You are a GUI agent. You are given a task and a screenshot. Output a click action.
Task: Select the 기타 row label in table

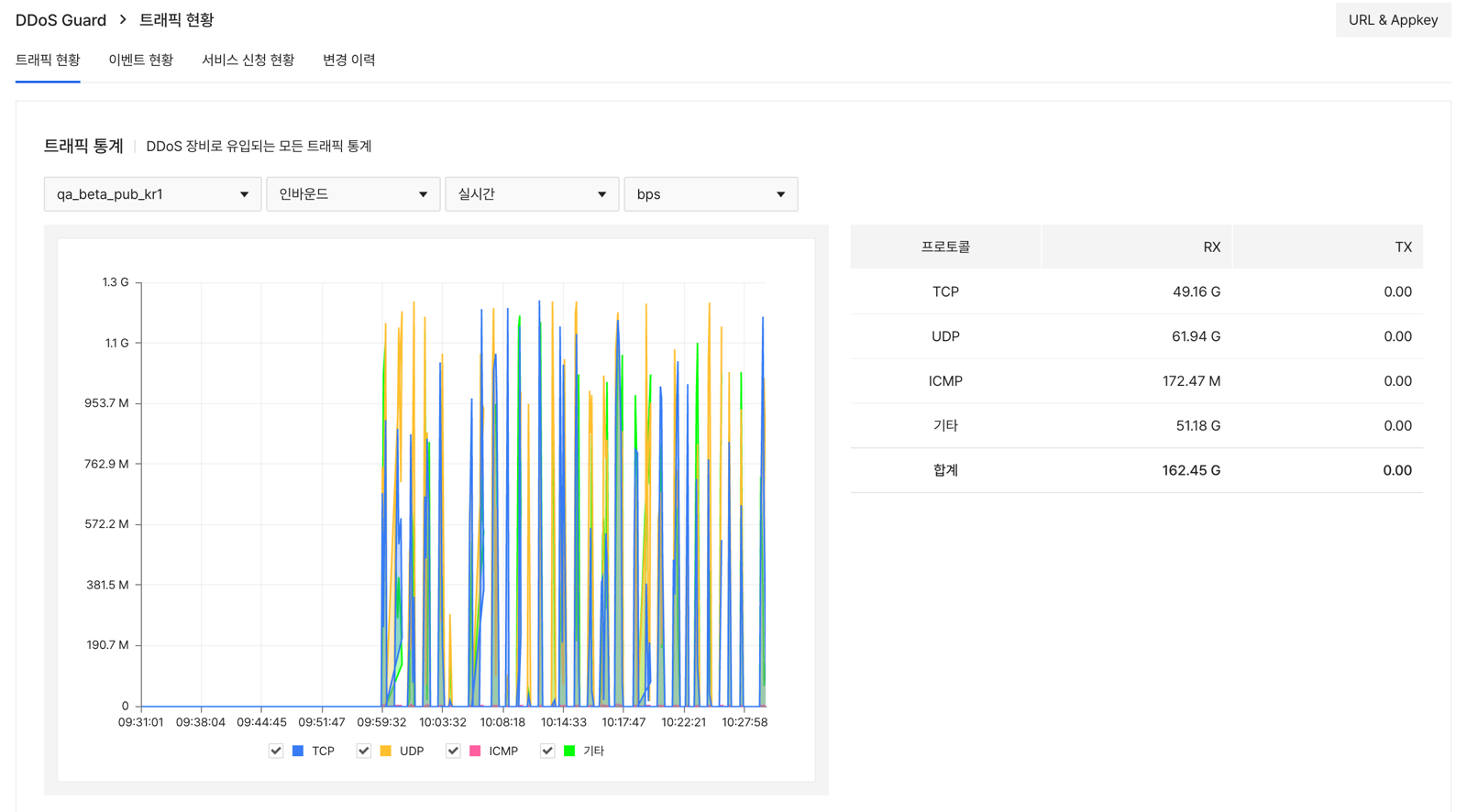click(945, 425)
